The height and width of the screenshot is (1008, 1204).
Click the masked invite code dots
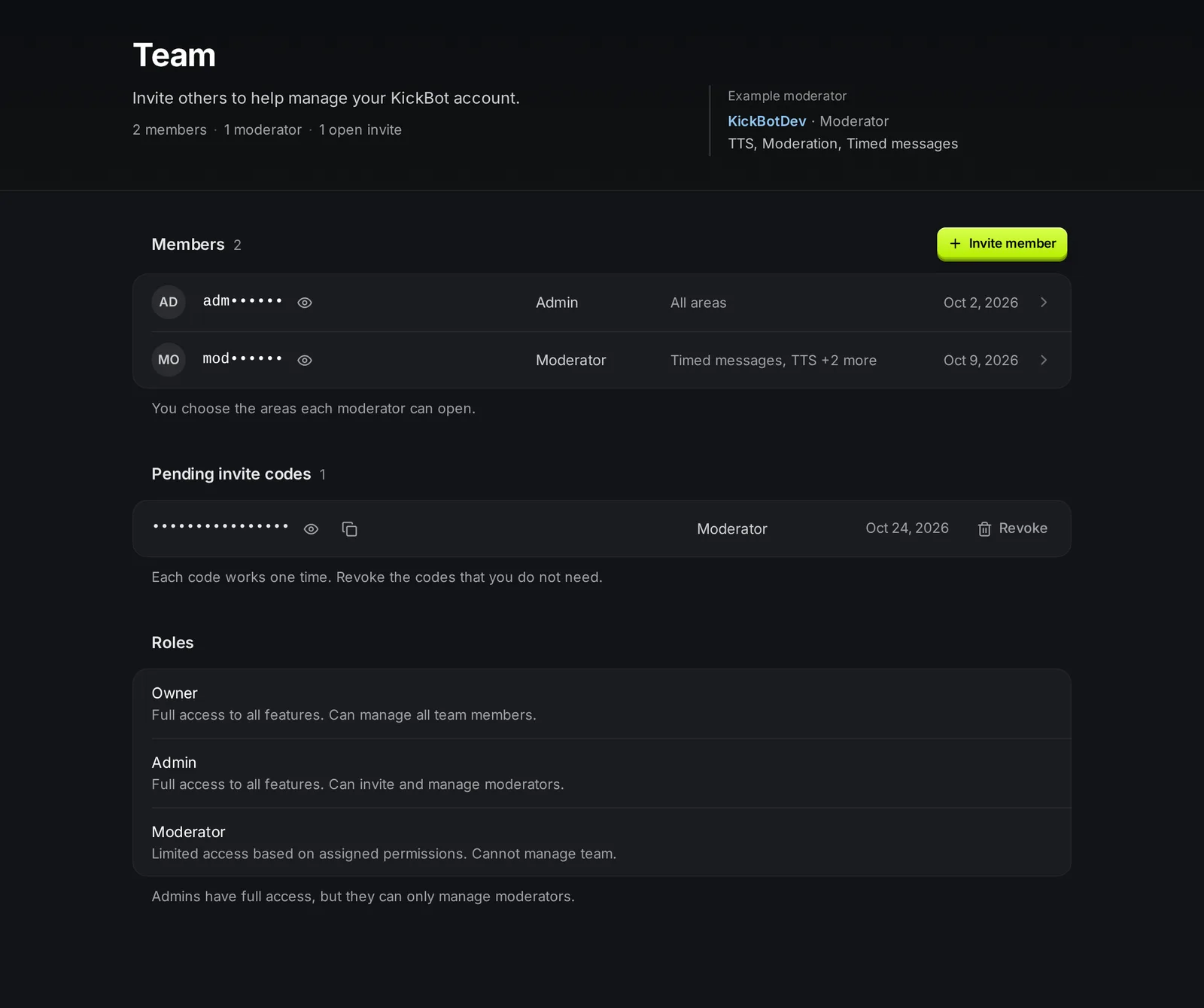pyautogui.click(x=220, y=526)
